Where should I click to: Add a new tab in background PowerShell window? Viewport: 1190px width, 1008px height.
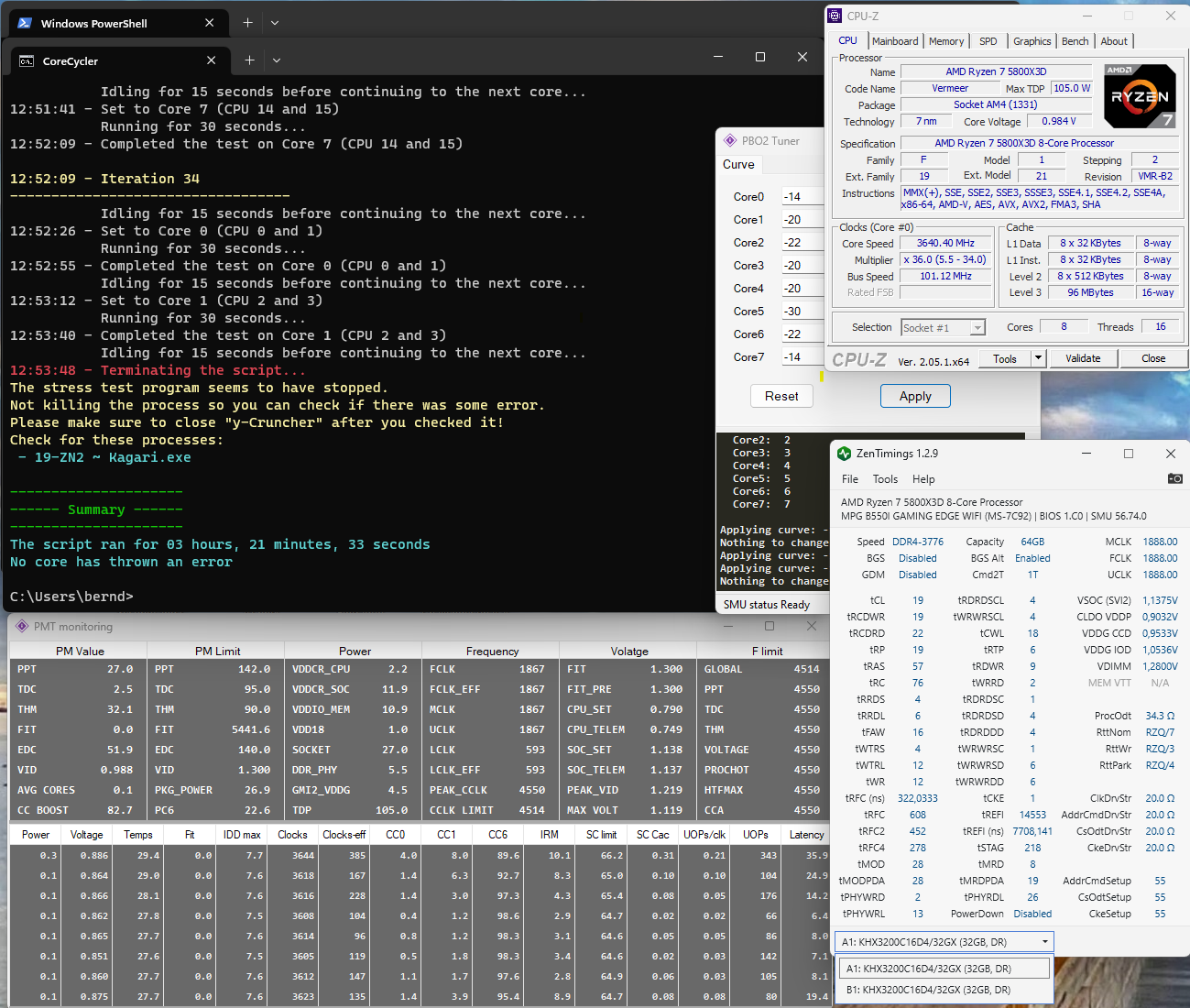247,23
